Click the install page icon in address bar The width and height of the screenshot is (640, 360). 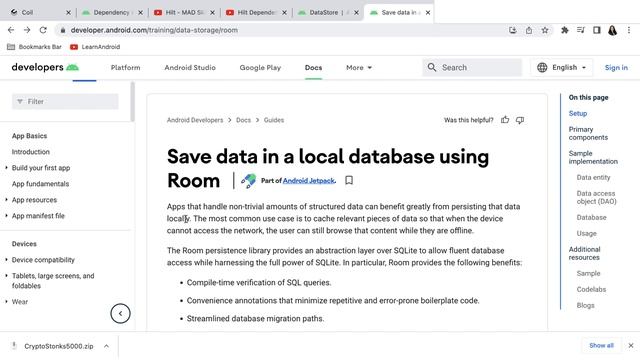[513, 30]
